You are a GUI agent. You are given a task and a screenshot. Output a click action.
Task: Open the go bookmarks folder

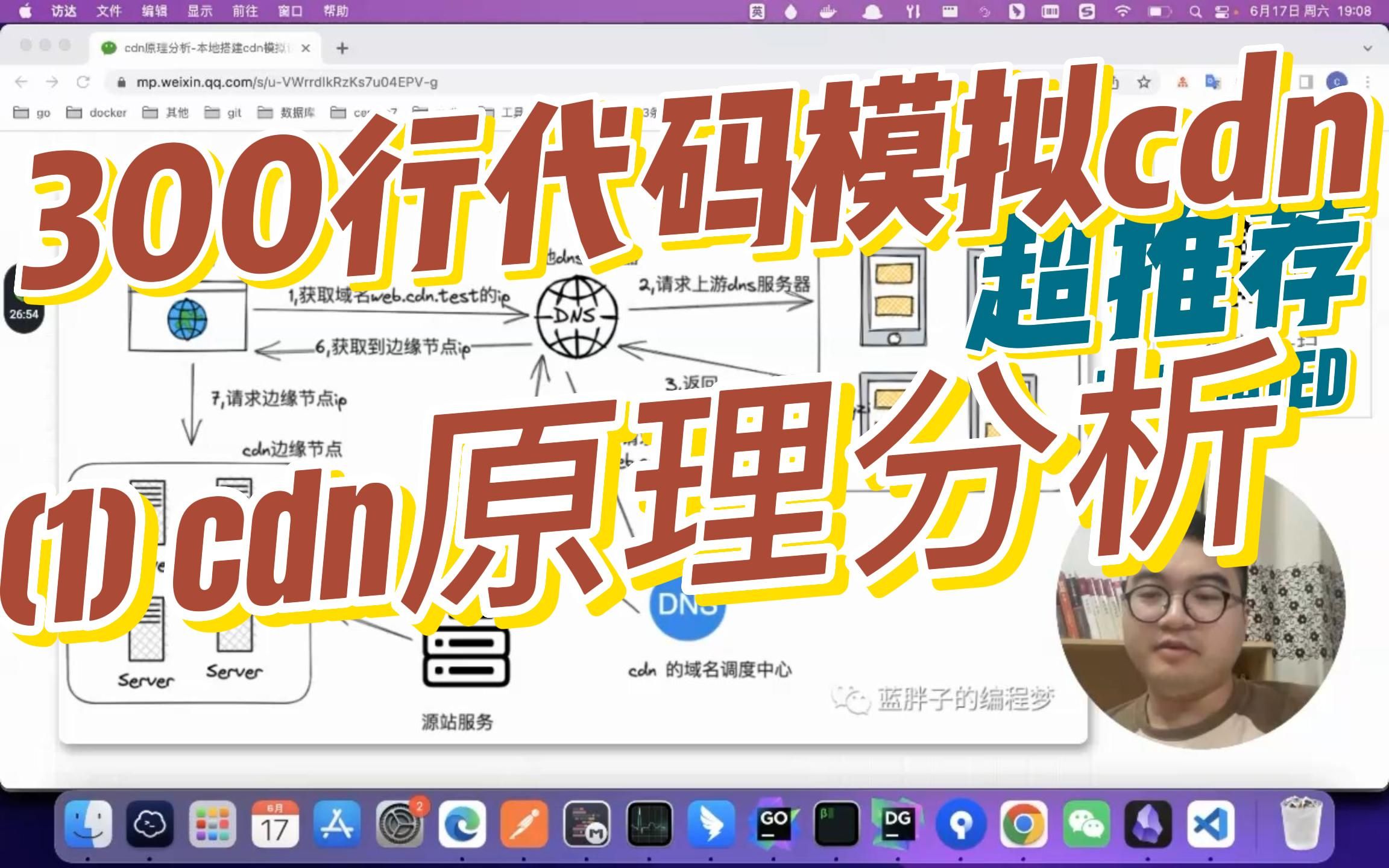(x=33, y=113)
